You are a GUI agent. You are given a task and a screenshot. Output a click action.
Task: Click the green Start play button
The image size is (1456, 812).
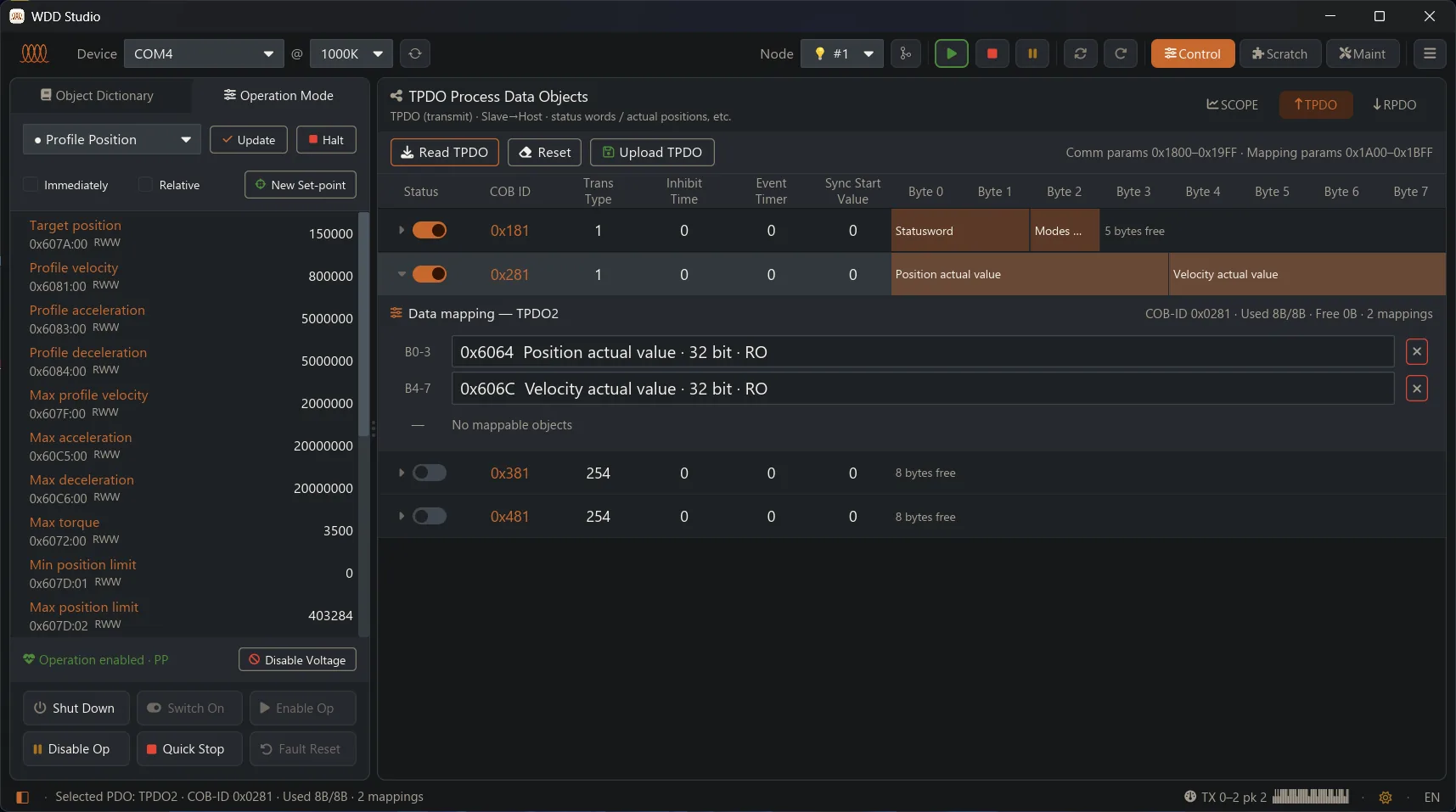click(951, 53)
